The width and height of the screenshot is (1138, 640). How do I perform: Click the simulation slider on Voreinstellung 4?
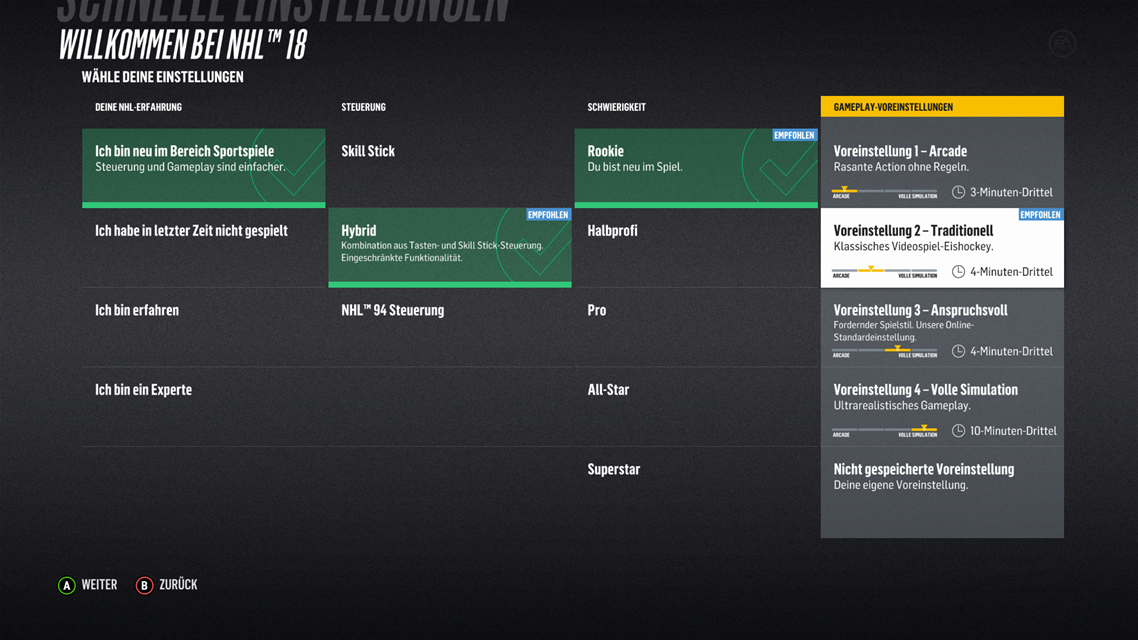884,429
